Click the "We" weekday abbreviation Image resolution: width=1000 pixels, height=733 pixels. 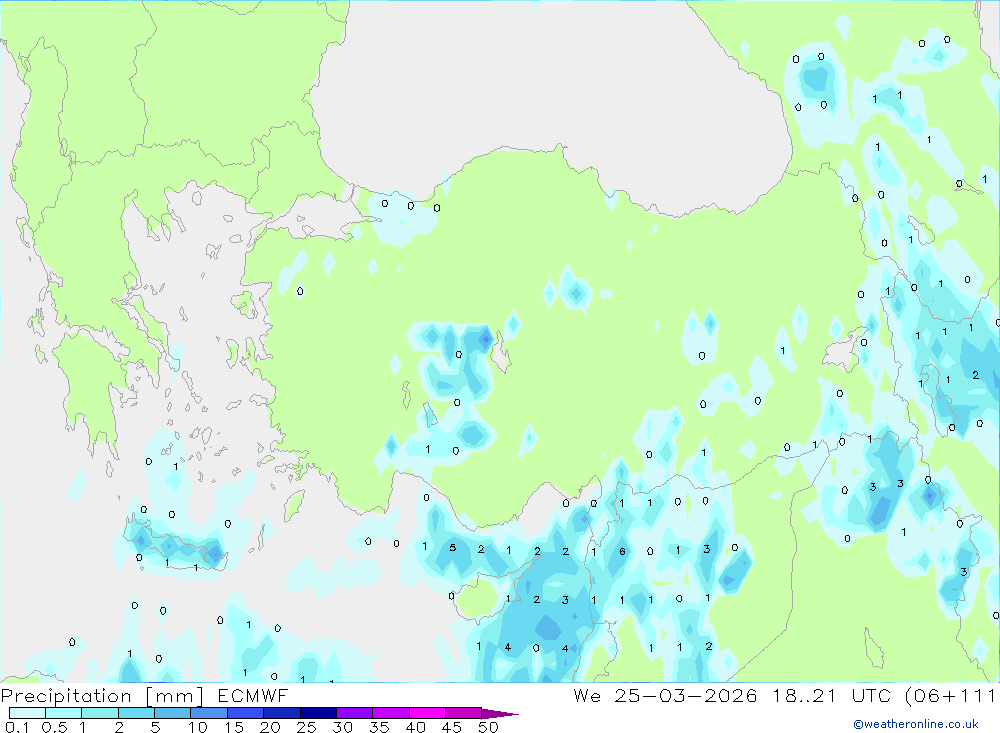[587, 696]
